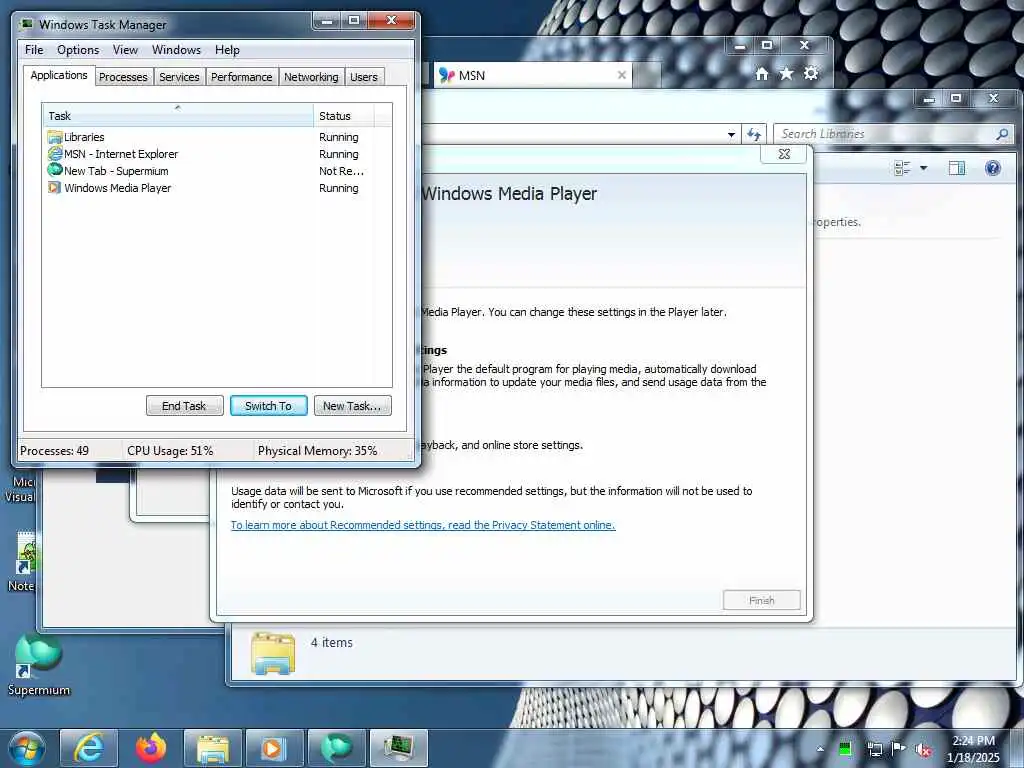This screenshot has width=1024, height=768.
Task: Click the refresh button in Libraries window
Action: pos(754,135)
